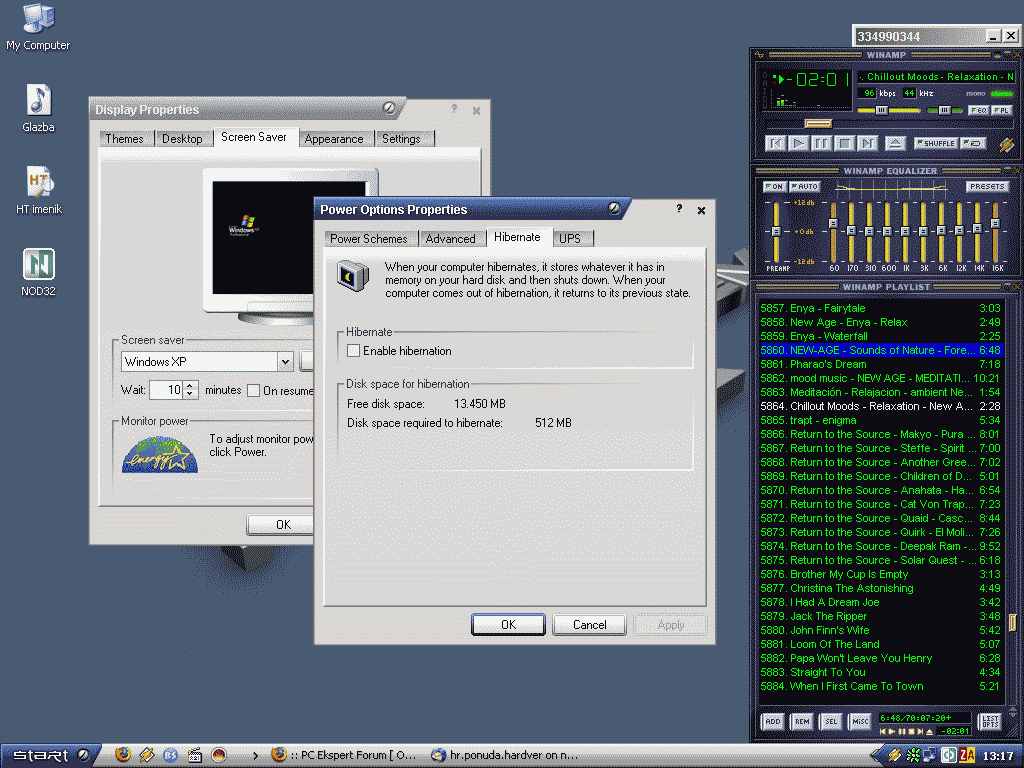Click the ZoneAlarm tray icon
The width and height of the screenshot is (1024, 768).
[x=967, y=755]
